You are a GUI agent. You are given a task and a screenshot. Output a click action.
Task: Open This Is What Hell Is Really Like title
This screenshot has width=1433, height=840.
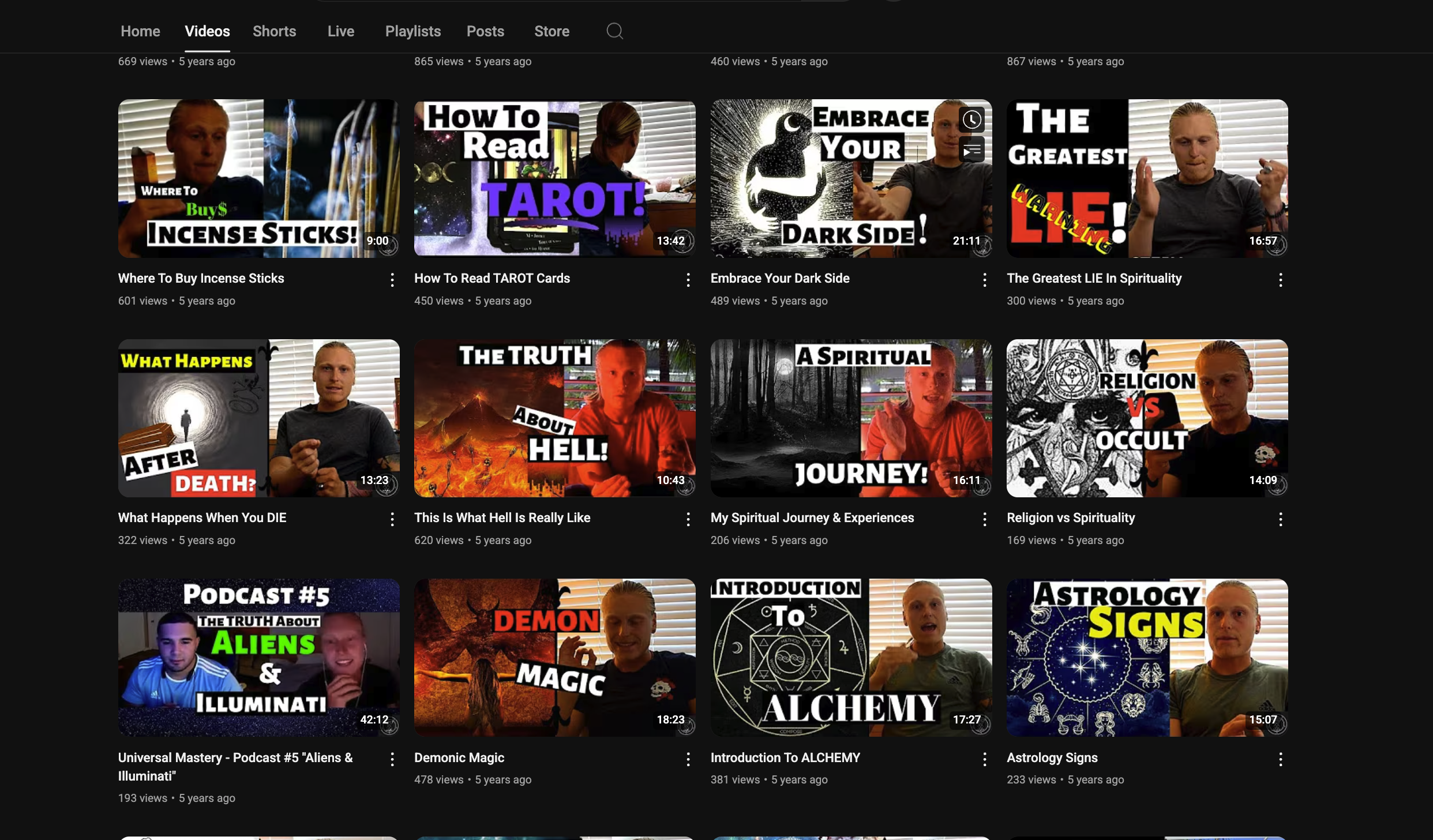tap(502, 517)
